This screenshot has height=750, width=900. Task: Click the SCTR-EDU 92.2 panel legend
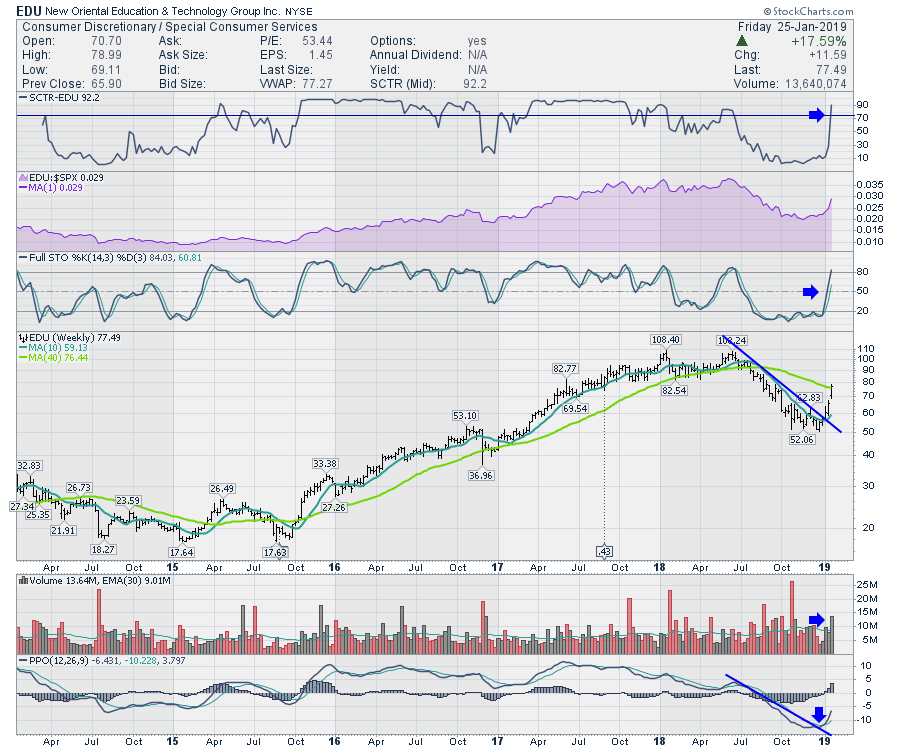pos(59,98)
